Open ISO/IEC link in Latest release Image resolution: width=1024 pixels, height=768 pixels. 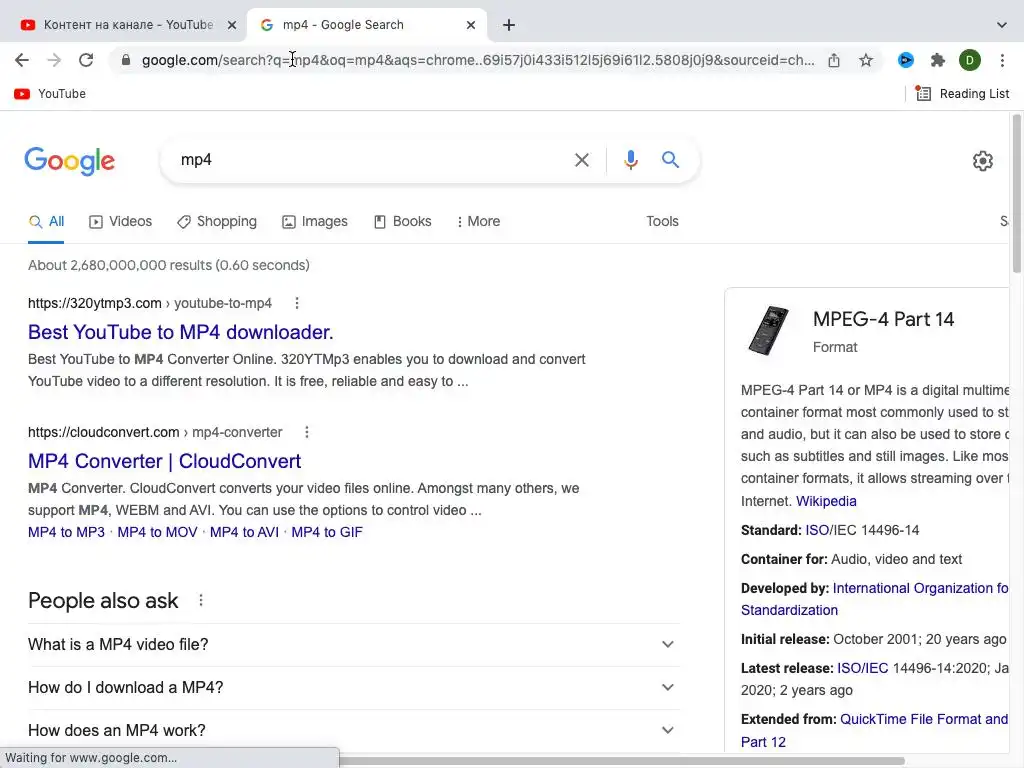pos(863,668)
